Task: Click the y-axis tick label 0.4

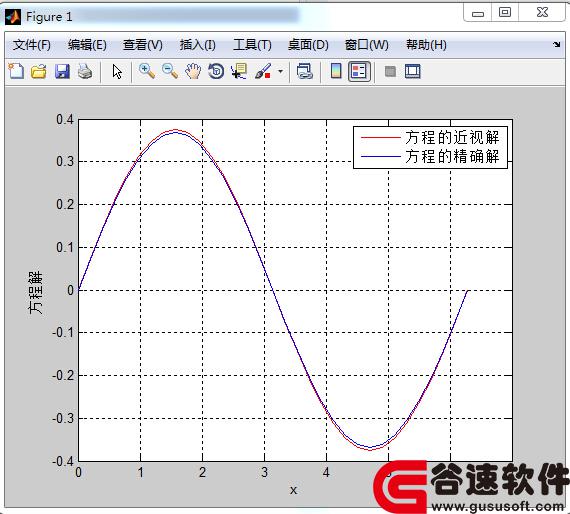Action: (x=65, y=119)
